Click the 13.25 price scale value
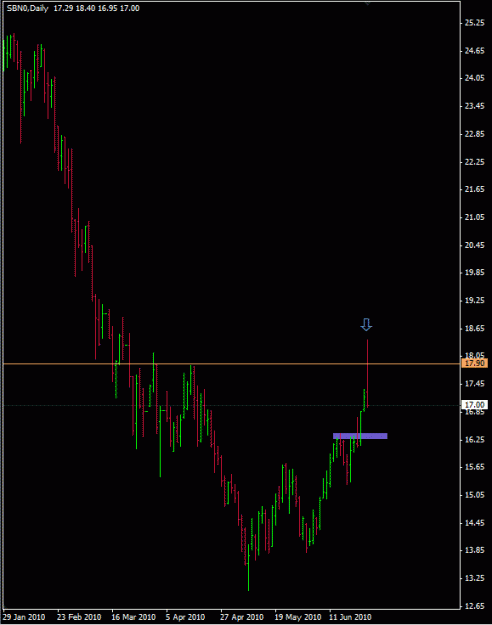This screenshot has height=625, width=492. point(474,578)
